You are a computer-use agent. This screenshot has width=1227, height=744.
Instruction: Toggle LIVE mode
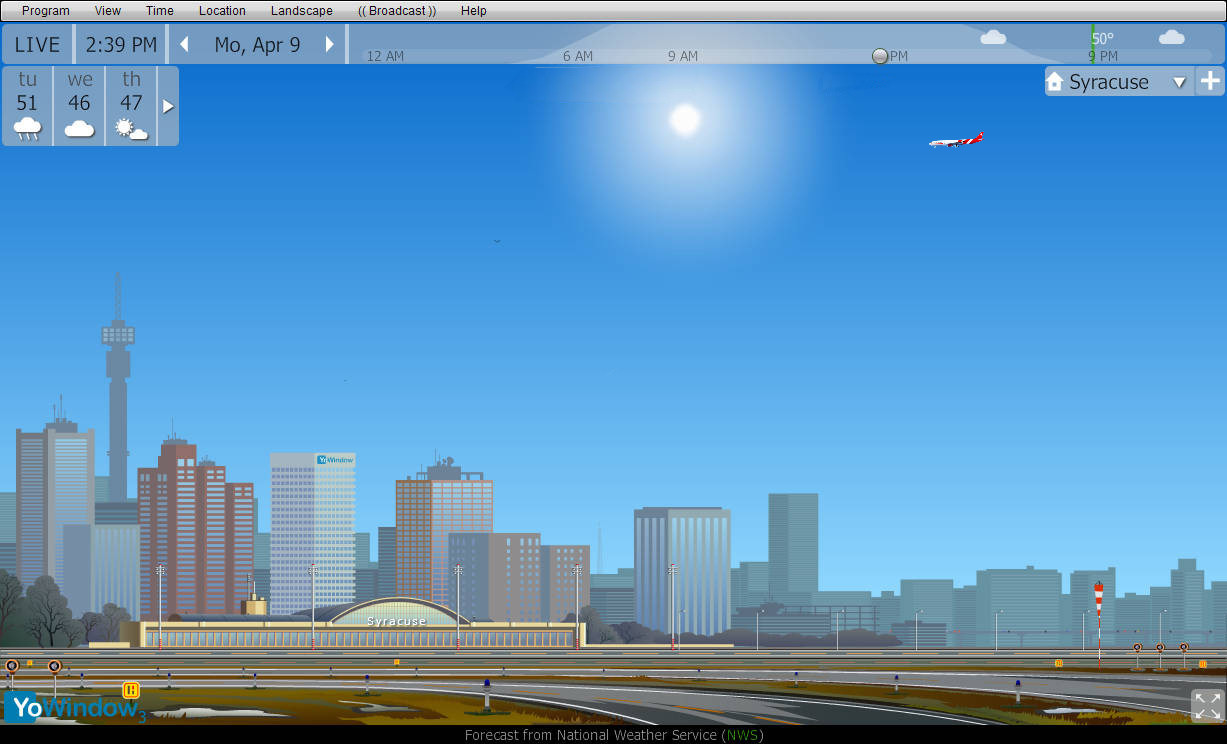click(x=37, y=45)
